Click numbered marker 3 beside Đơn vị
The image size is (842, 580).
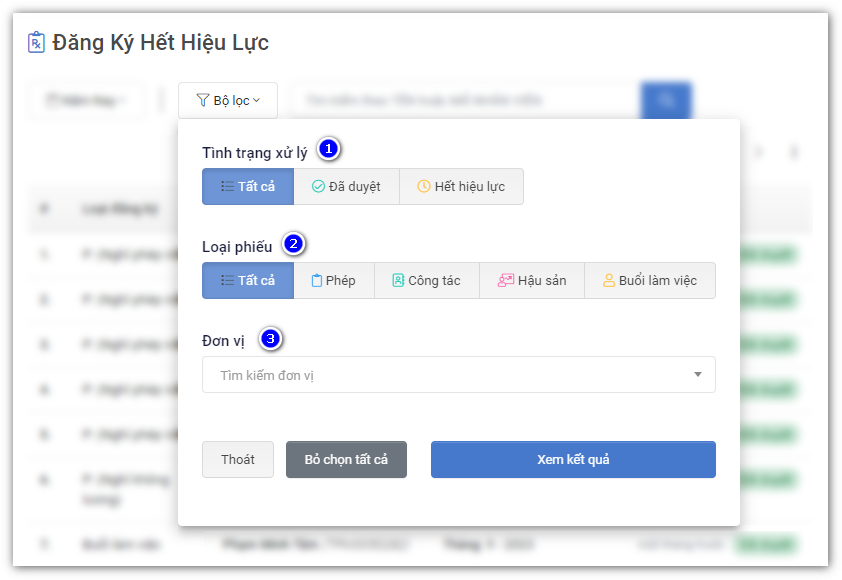[x=270, y=338]
